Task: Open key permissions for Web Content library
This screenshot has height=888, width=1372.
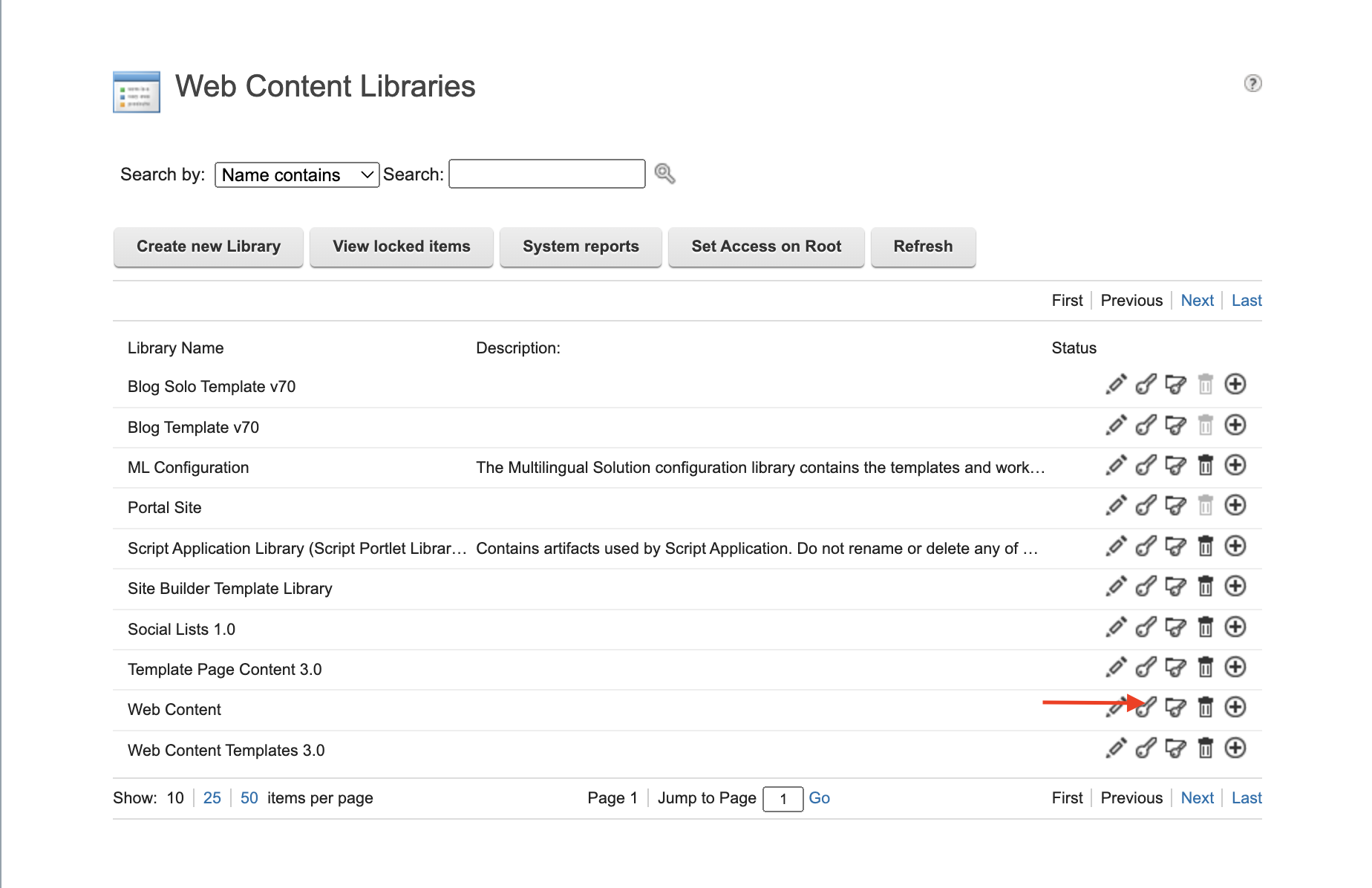Action: click(x=1146, y=708)
